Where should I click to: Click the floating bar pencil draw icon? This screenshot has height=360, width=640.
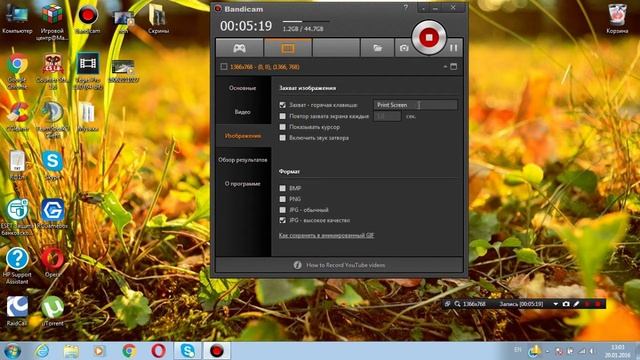(576, 304)
